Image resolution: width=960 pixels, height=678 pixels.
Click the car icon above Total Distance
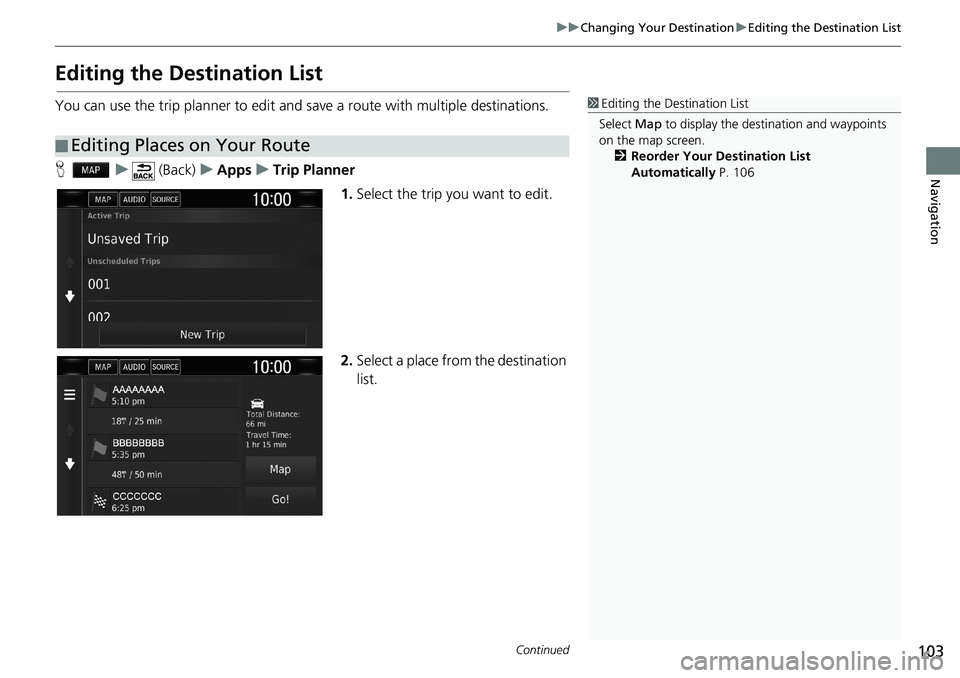click(257, 403)
